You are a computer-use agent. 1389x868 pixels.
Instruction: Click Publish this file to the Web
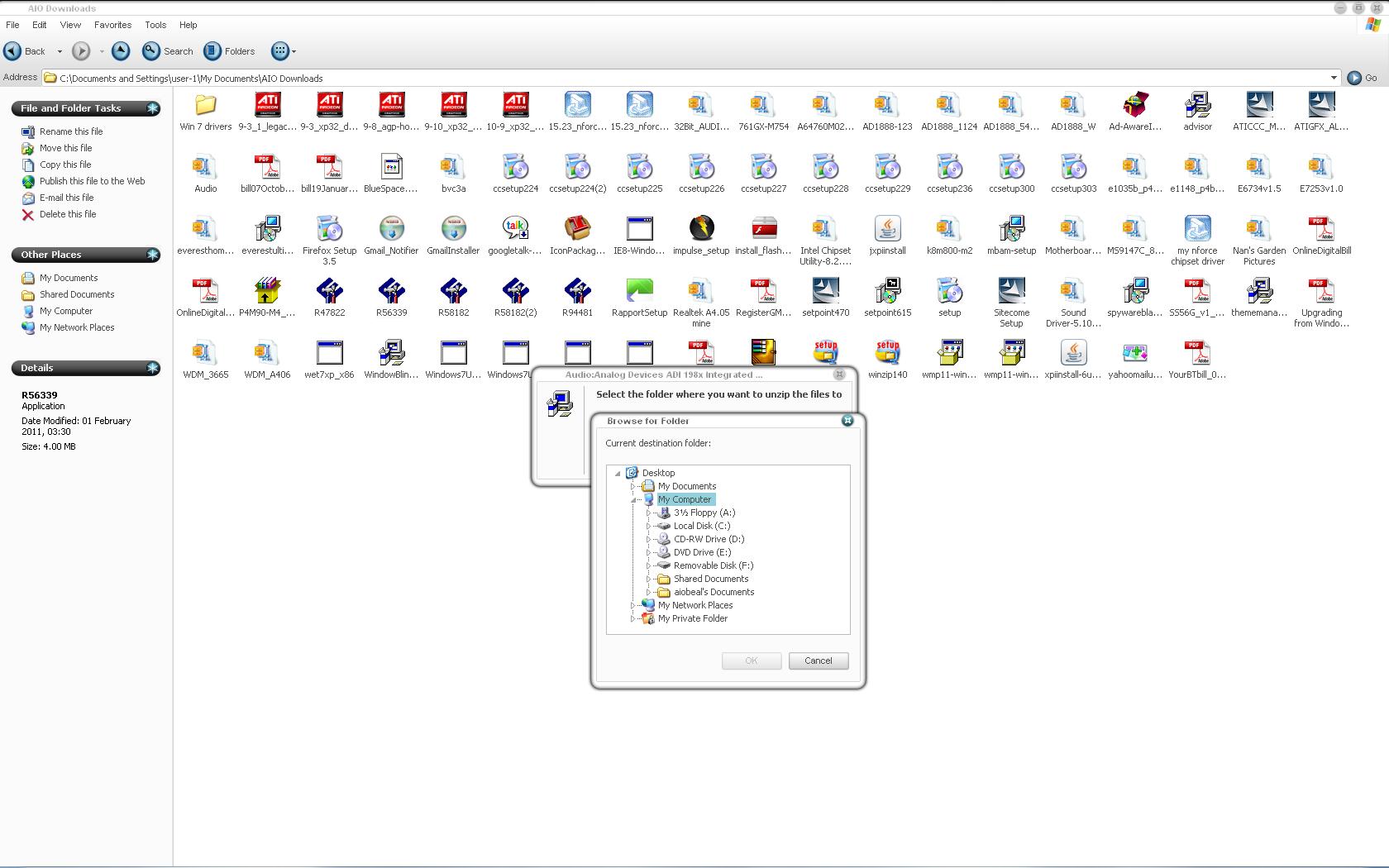(x=93, y=181)
